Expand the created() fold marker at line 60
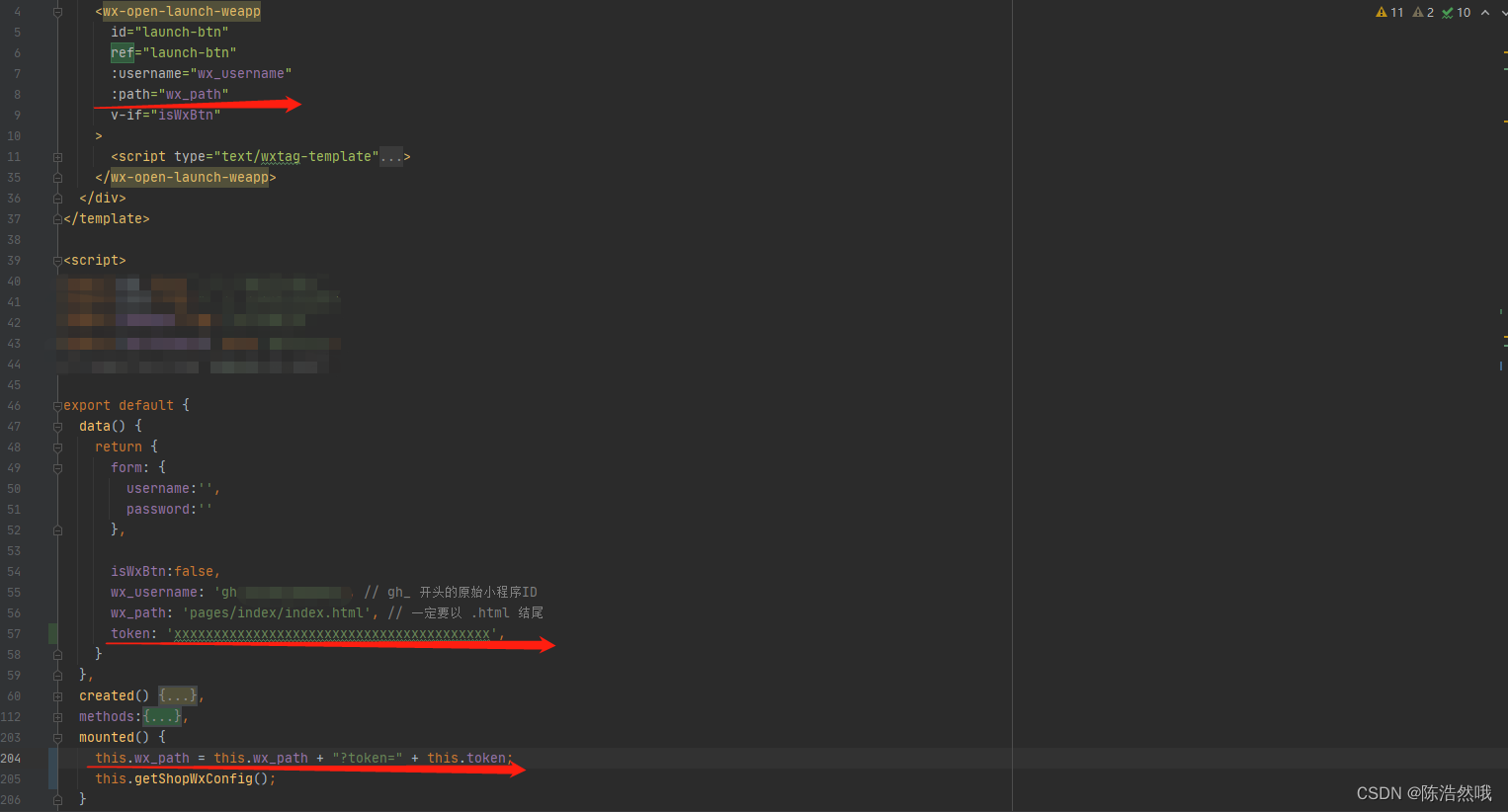This screenshot has height=812, width=1508. (x=57, y=696)
